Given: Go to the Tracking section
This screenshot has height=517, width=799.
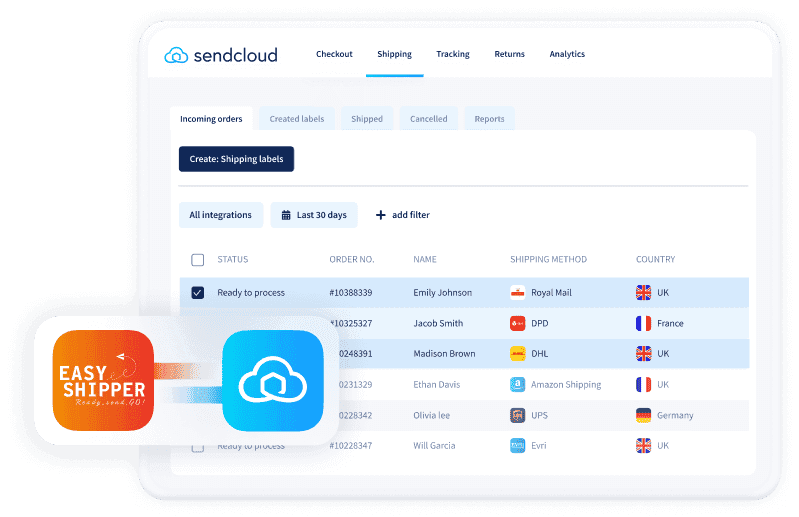Looking at the screenshot, I should [x=453, y=54].
